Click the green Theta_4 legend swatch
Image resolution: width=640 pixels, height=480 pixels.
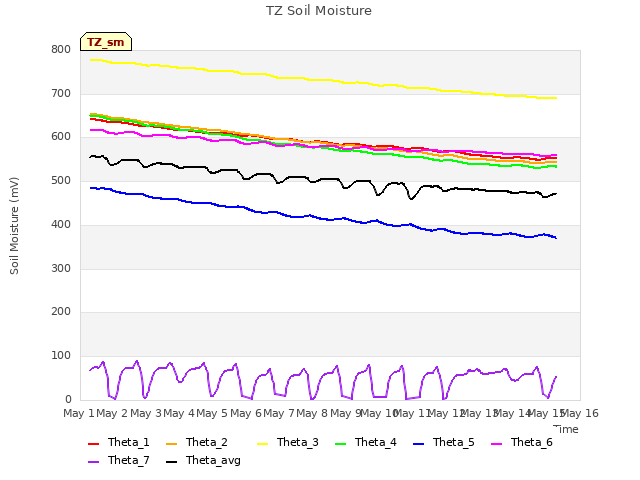pos(340,443)
